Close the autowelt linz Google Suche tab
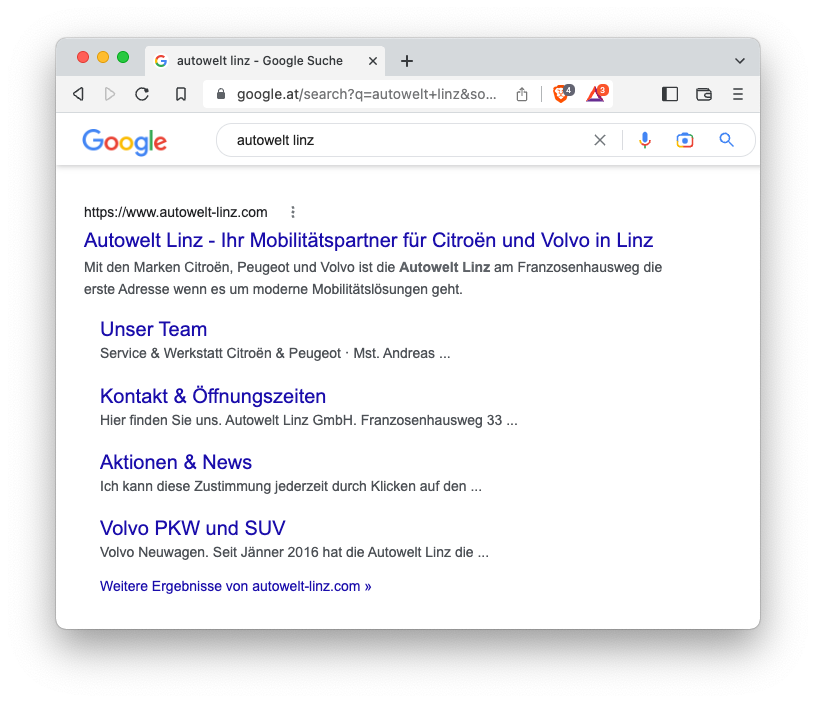The width and height of the screenshot is (816, 703). pyautogui.click(x=373, y=61)
